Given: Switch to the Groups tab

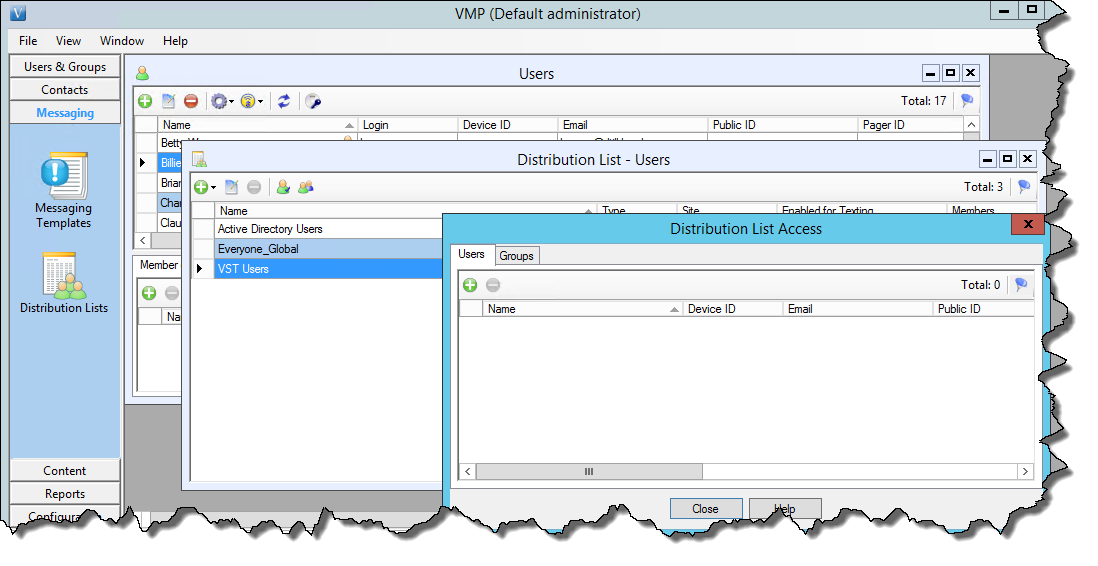Looking at the screenshot, I should 516,256.
